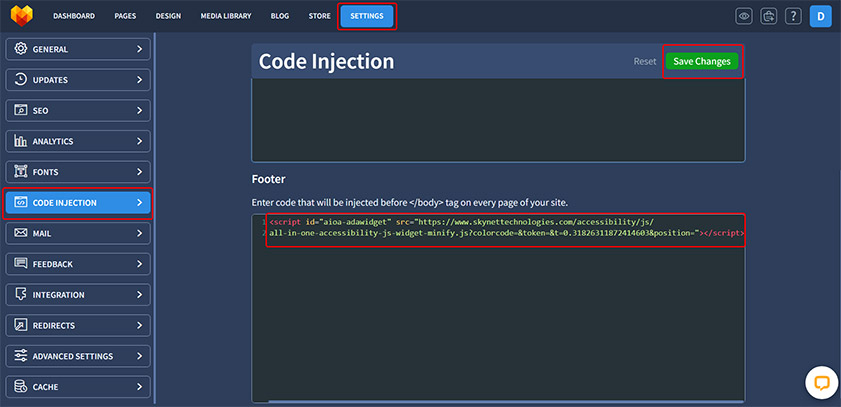Screen dimensions: 841x407
Task: Click the Analytics bar chart icon
Action: click(21, 141)
